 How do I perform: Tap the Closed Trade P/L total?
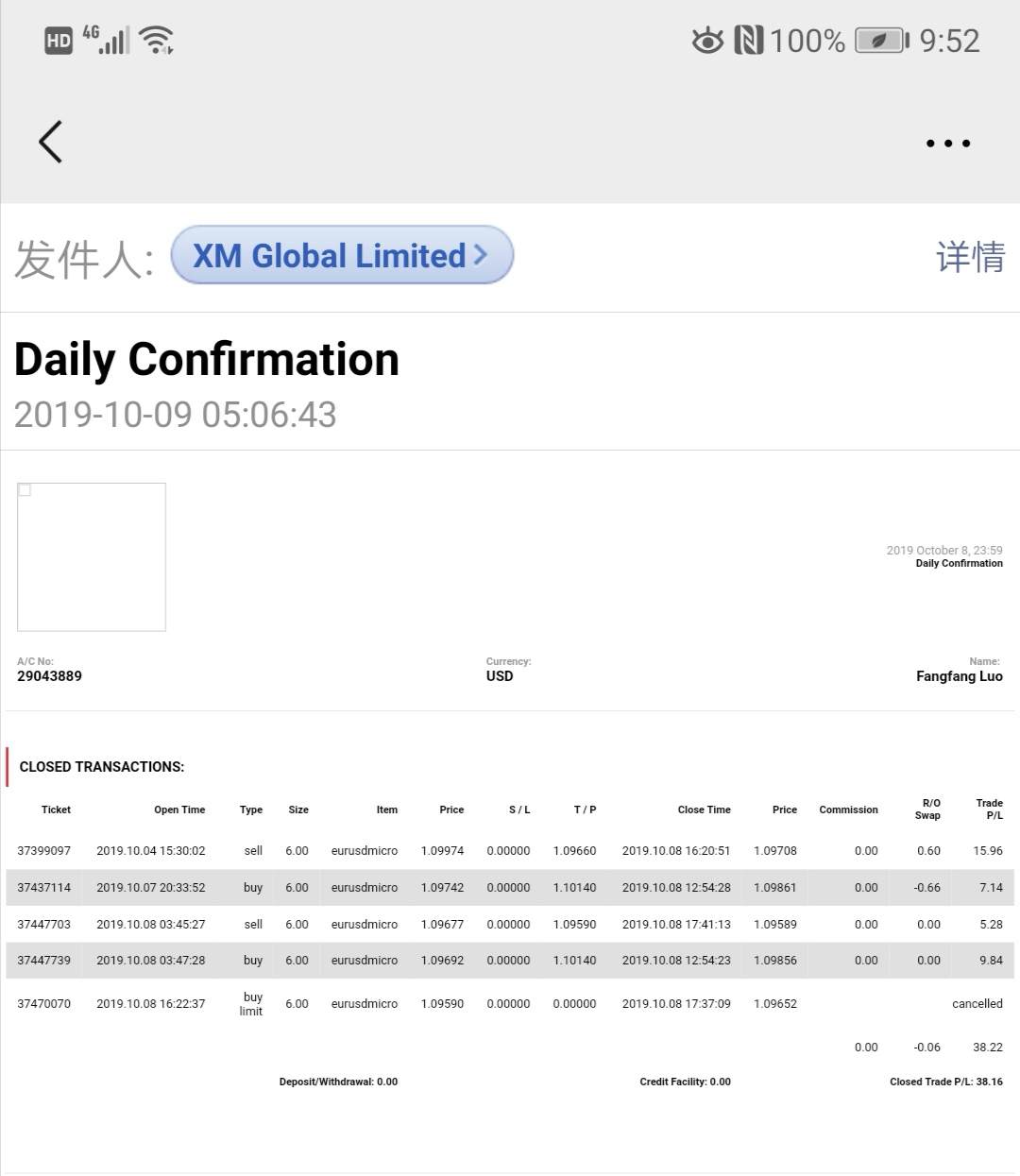coord(945,1082)
